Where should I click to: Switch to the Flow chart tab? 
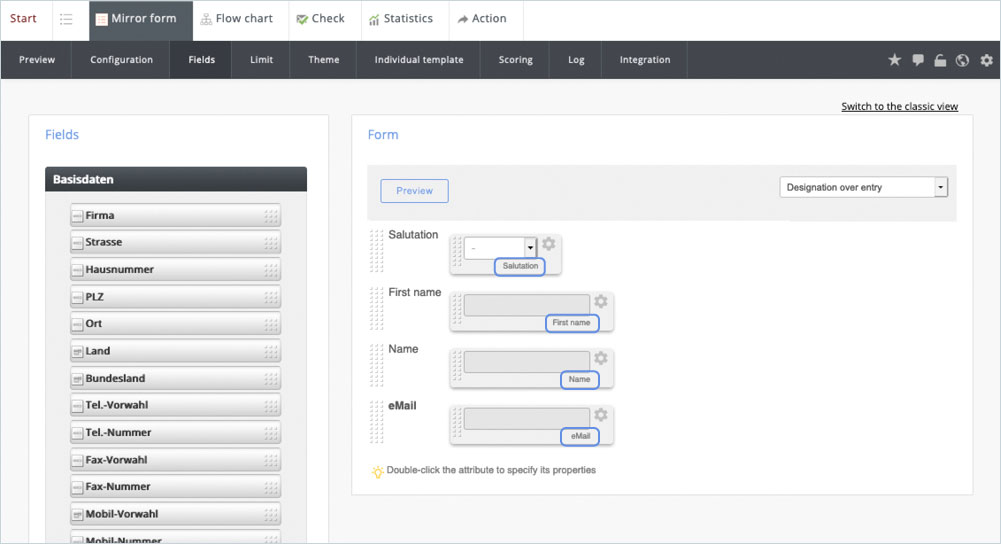(x=237, y=19)
